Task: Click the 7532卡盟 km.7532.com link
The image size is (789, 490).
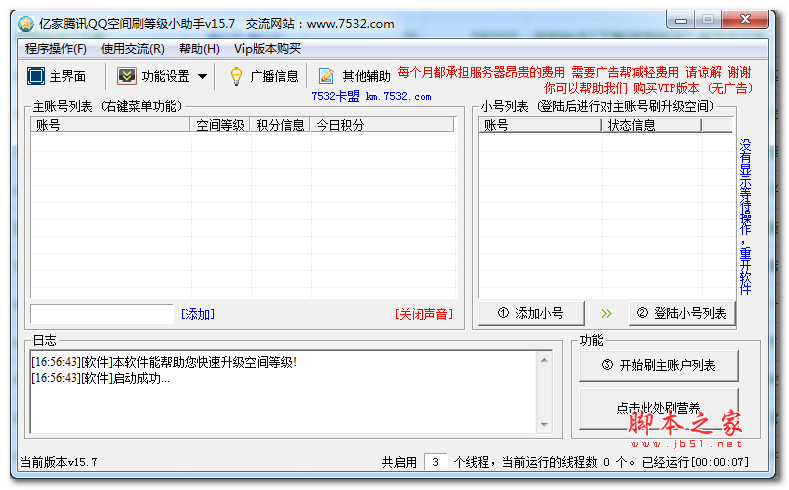Action: tap(371, 97)
